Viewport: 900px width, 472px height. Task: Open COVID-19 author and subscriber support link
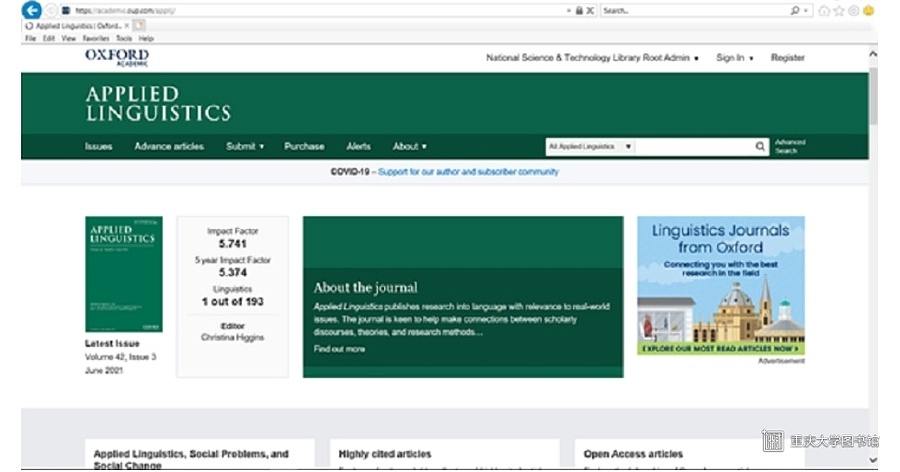click(468, 172)
